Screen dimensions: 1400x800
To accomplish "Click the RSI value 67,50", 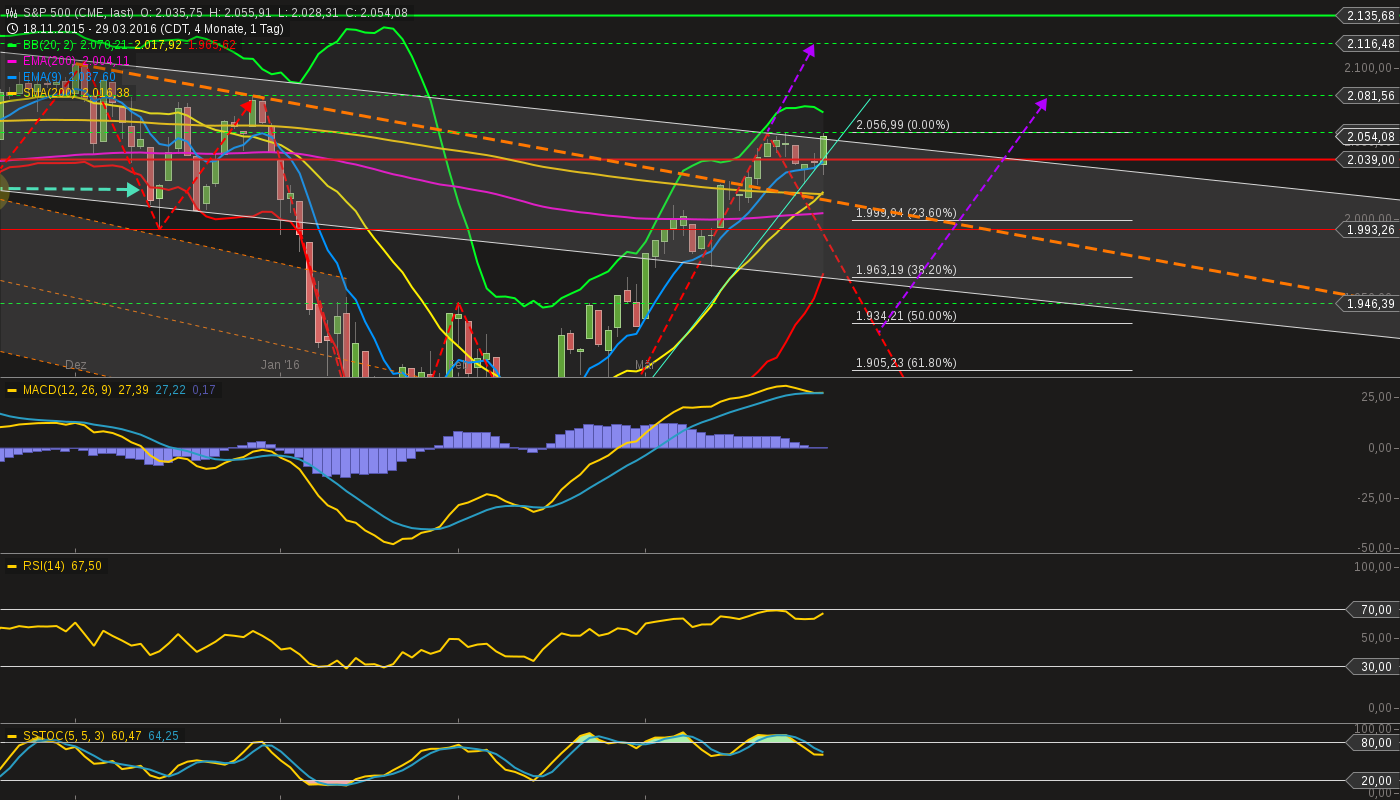I will coord(86,566).
